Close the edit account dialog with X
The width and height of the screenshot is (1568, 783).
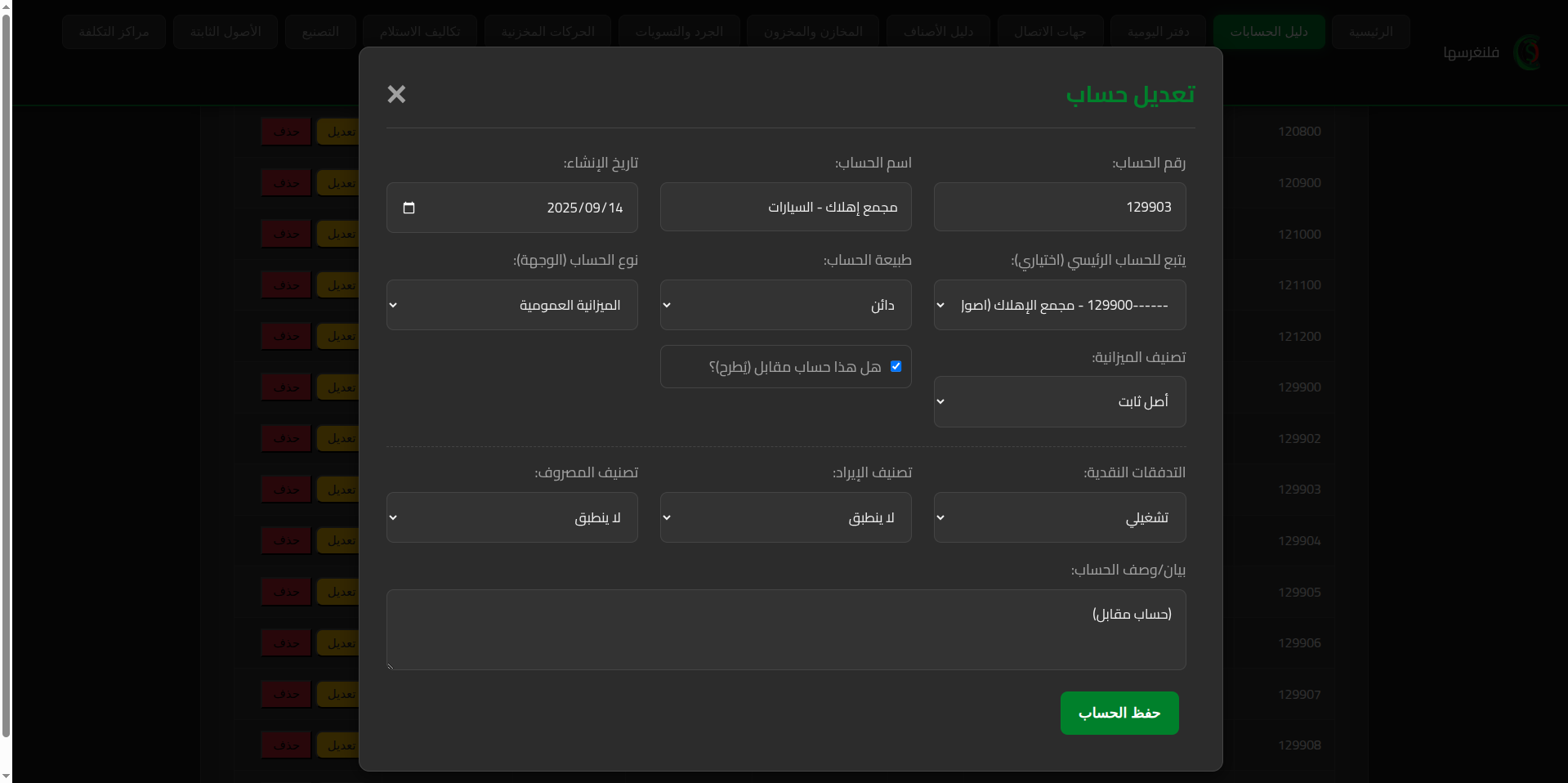396,95
